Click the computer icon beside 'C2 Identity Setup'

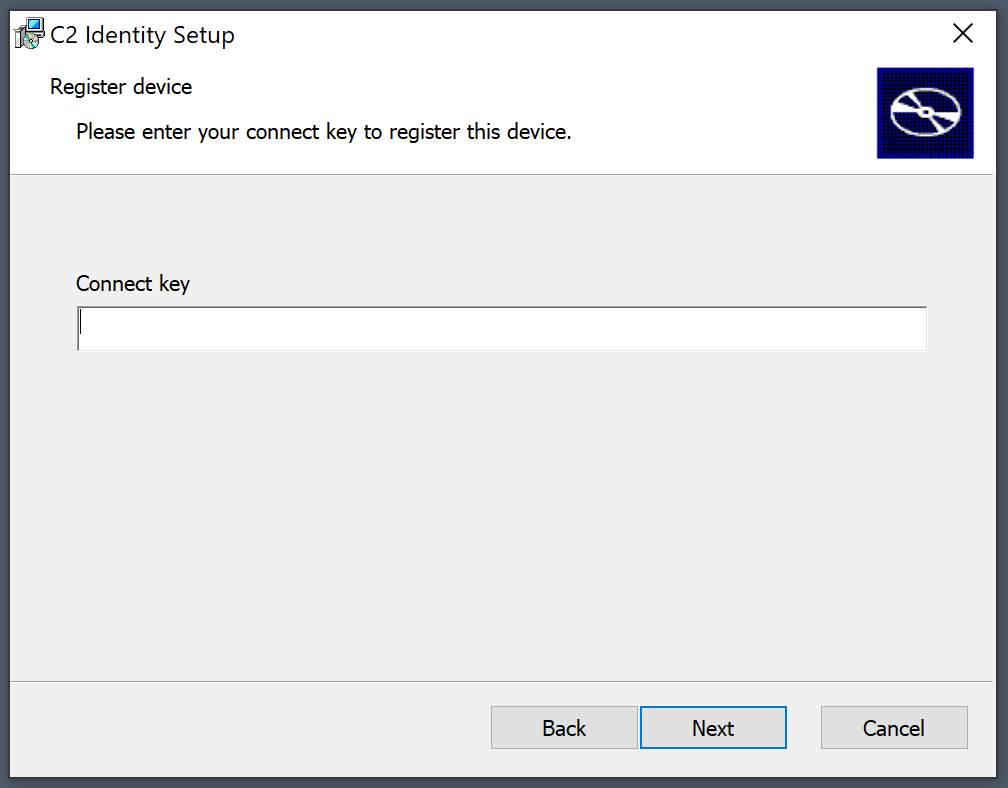[x=28, y=32]
